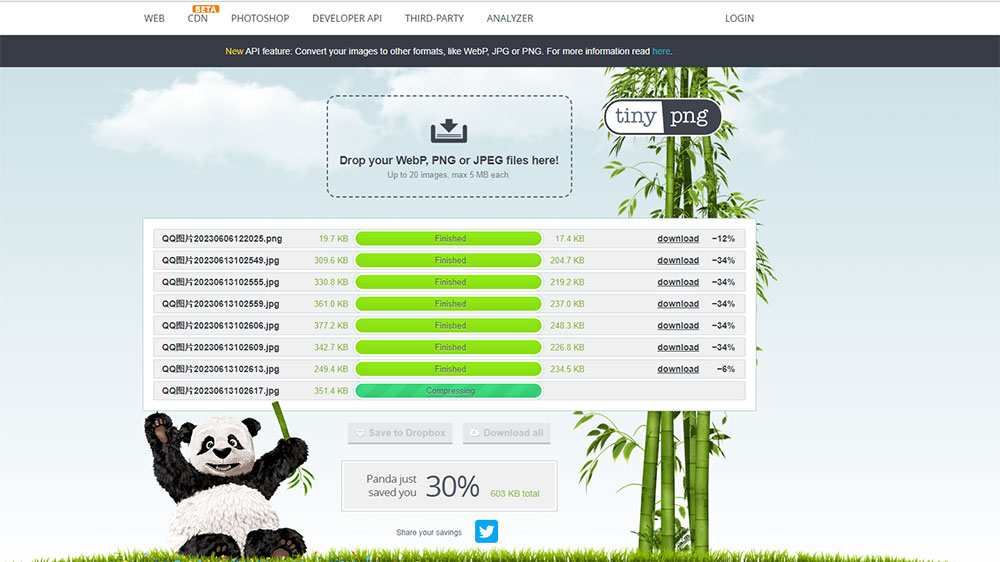Image resolution: width=1000 pixels, height=562 pixels.
Task: Open the ANALYZER page
Action: coord(510,18)
